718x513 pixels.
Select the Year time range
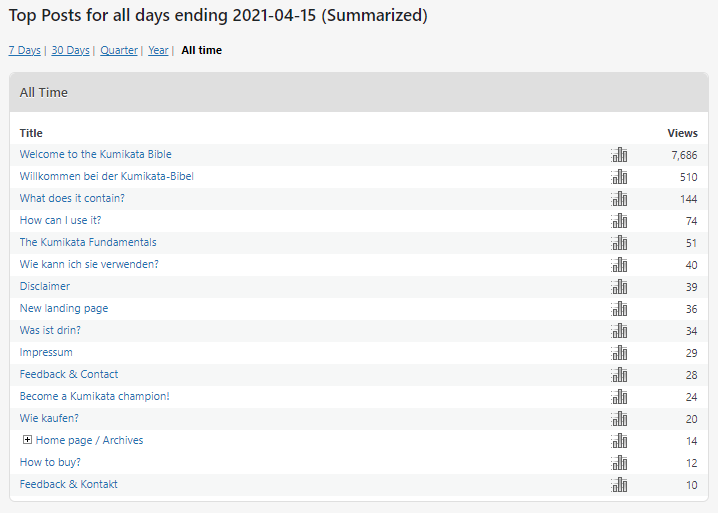(158, 50)
